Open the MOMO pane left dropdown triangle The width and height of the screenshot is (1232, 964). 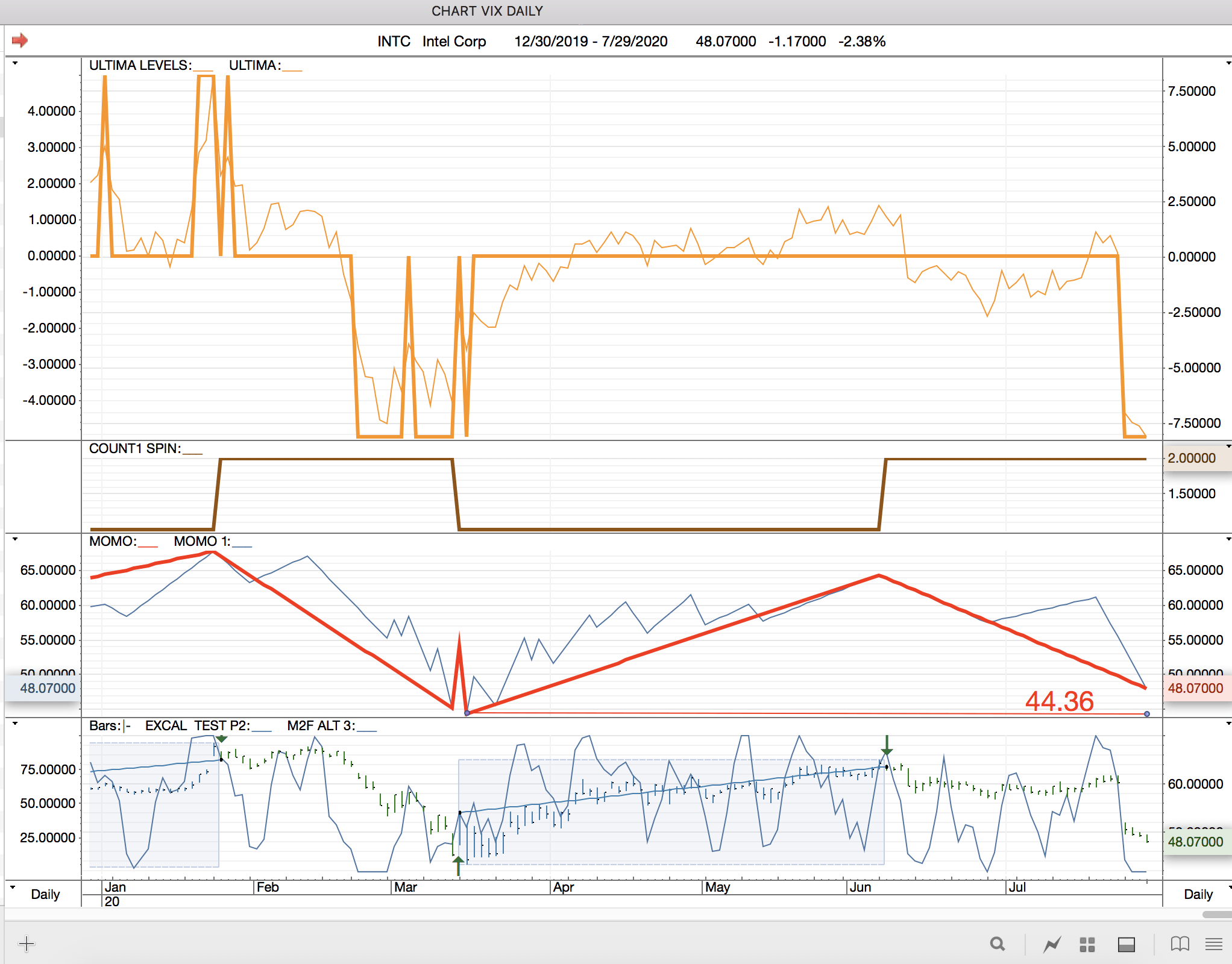point(15,539)
